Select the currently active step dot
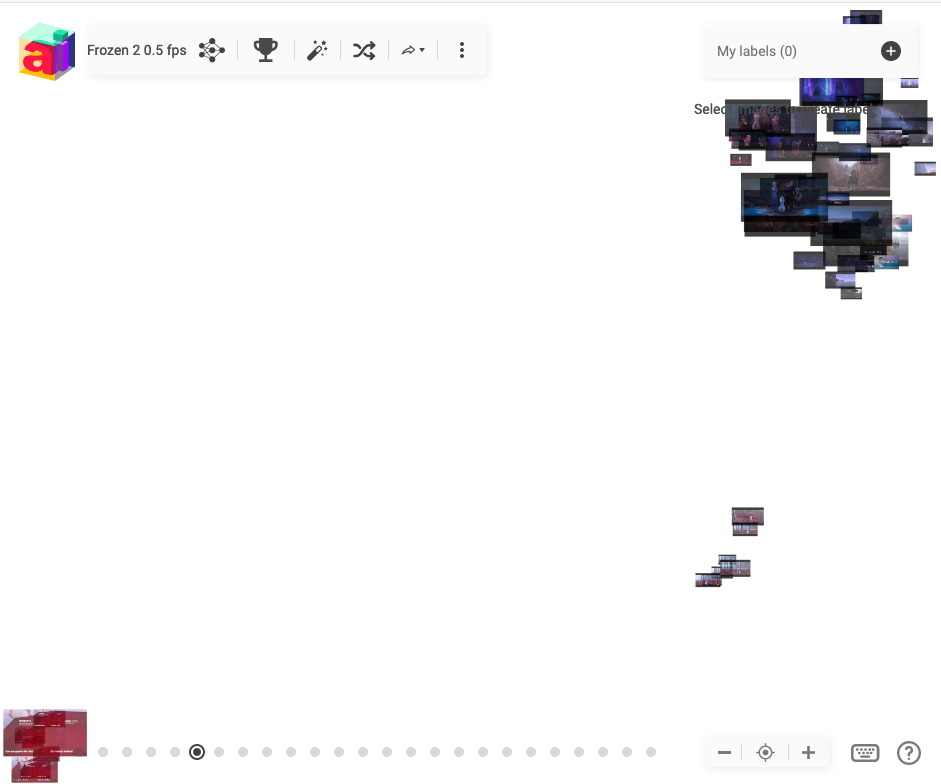Viewport: 941px width, 784px height. [x=197, y=752]
